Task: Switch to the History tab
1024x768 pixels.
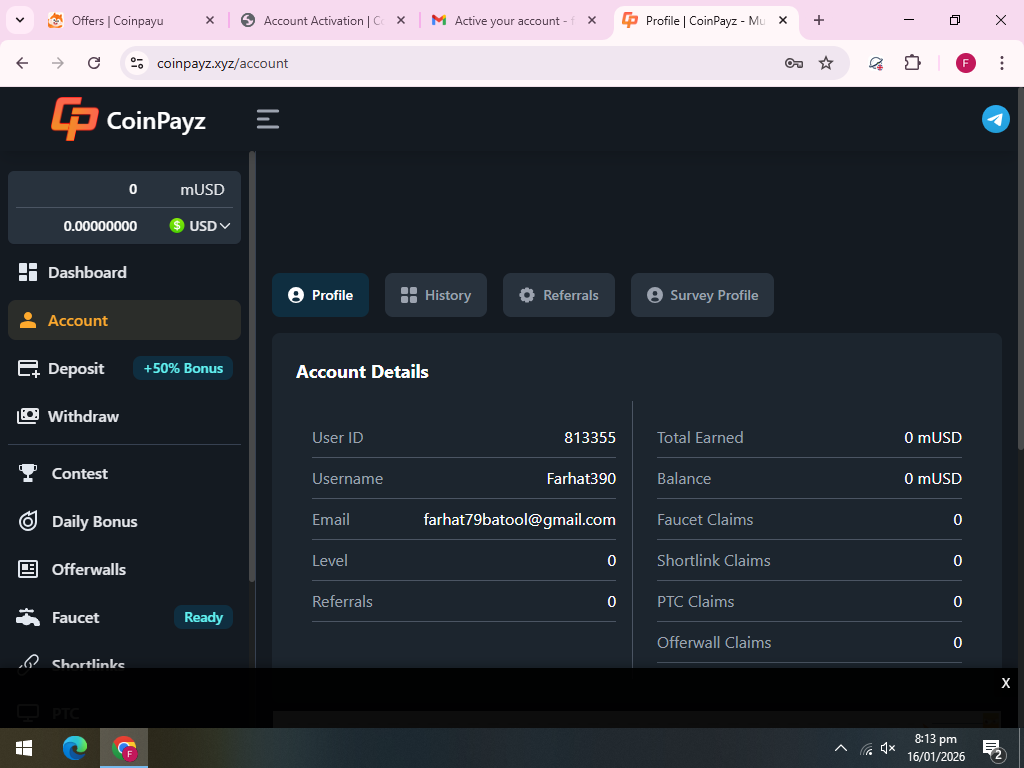Action: [x=436, y=295]
